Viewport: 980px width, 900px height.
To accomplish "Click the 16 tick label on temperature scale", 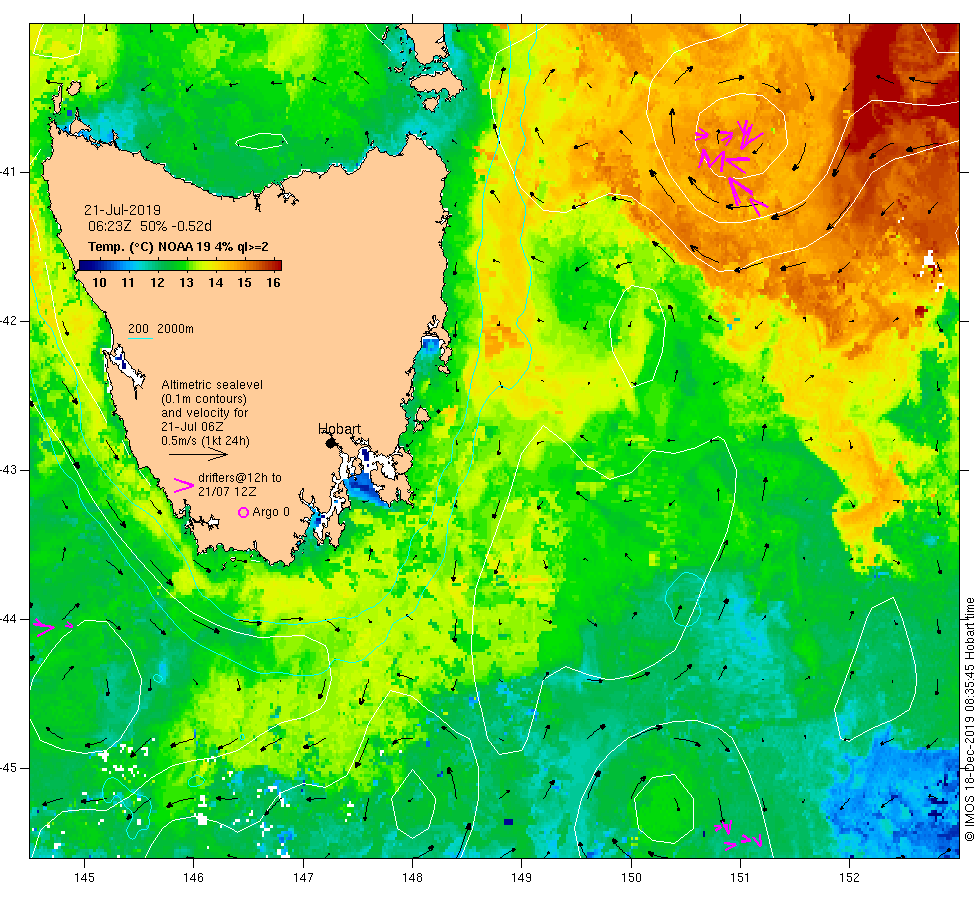I will 273,282.
